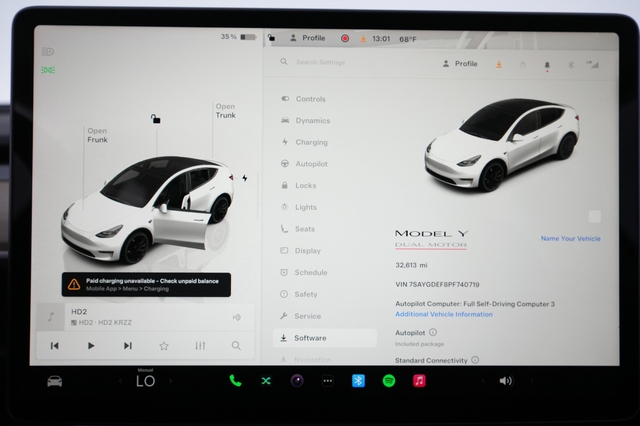Tap the 32,613 mi odometer reading

tap(411, 265)
